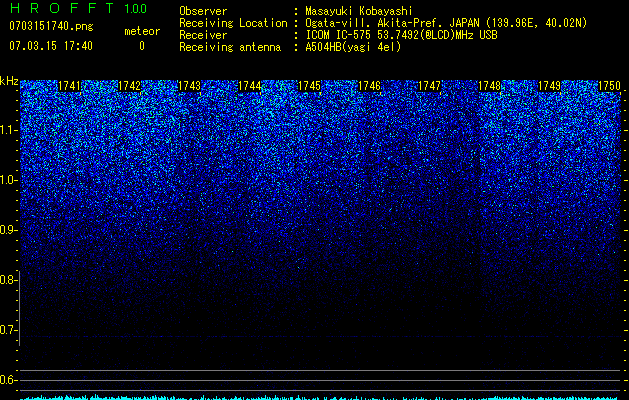Select the A504HB(yagi 4el) antenna text

coord(353,47)
